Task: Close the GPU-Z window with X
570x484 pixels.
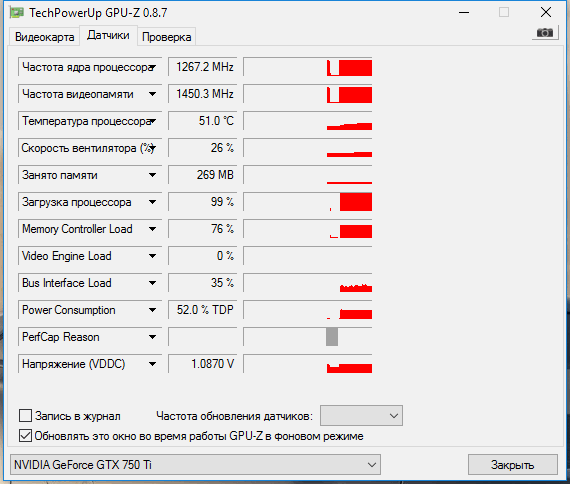Action: tap(546, 12)
